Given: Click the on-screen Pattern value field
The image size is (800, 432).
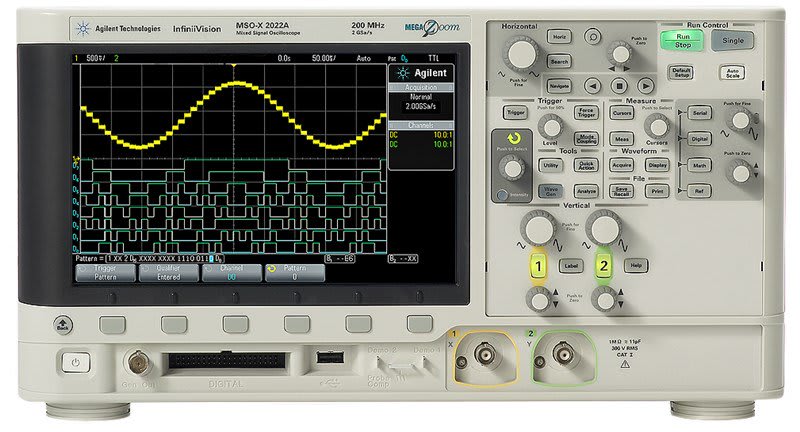Looking at the screenshot, I should (164, 259).
